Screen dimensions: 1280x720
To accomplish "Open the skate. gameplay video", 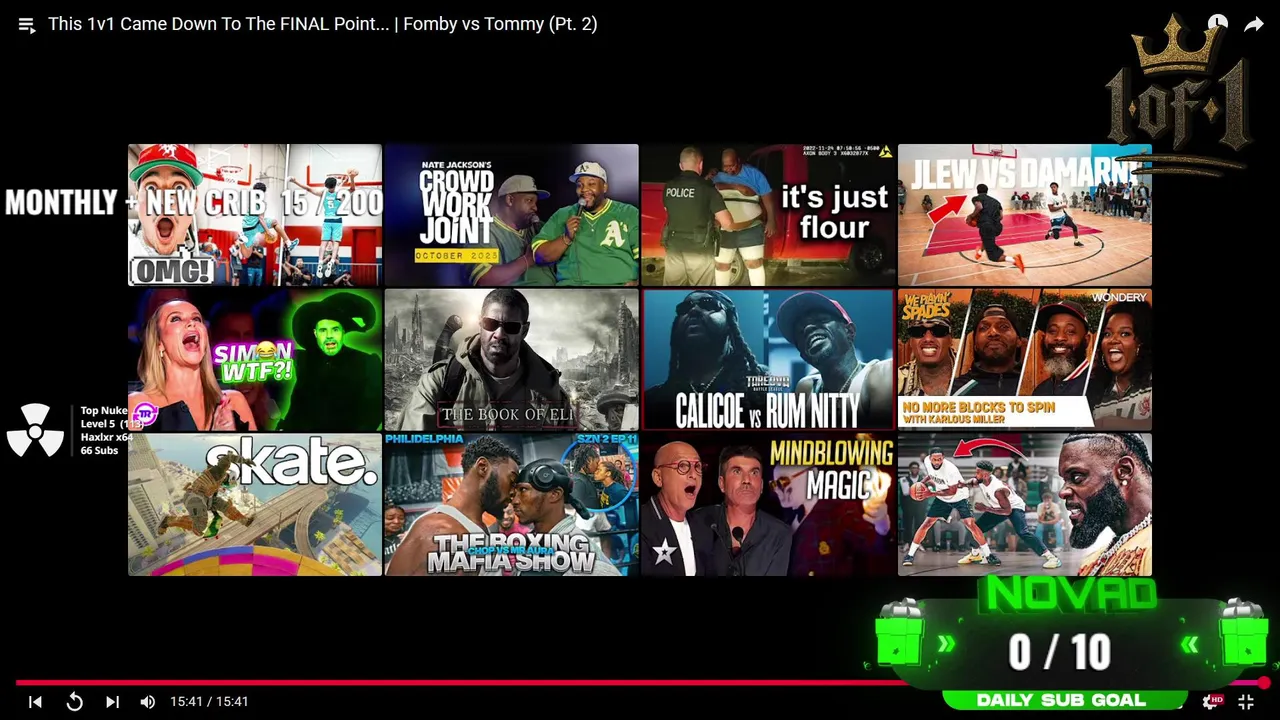I will click(255, 504).
